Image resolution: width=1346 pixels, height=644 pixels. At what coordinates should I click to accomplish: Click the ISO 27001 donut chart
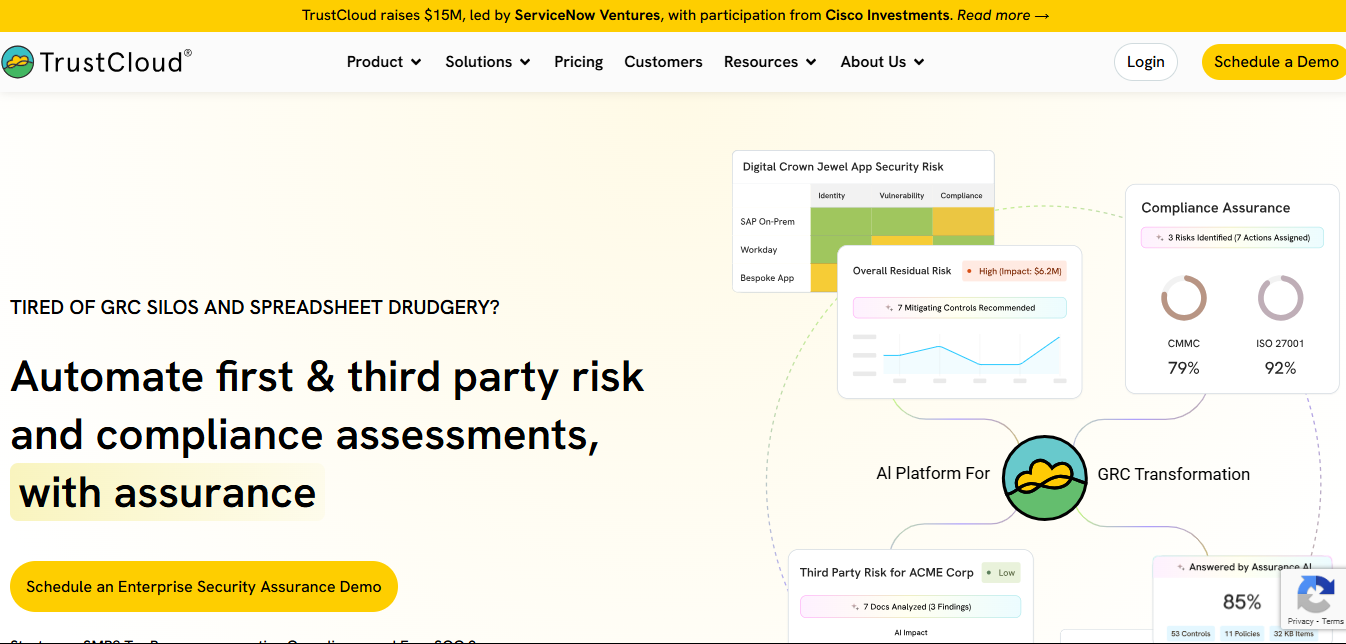coord(1280,299)
